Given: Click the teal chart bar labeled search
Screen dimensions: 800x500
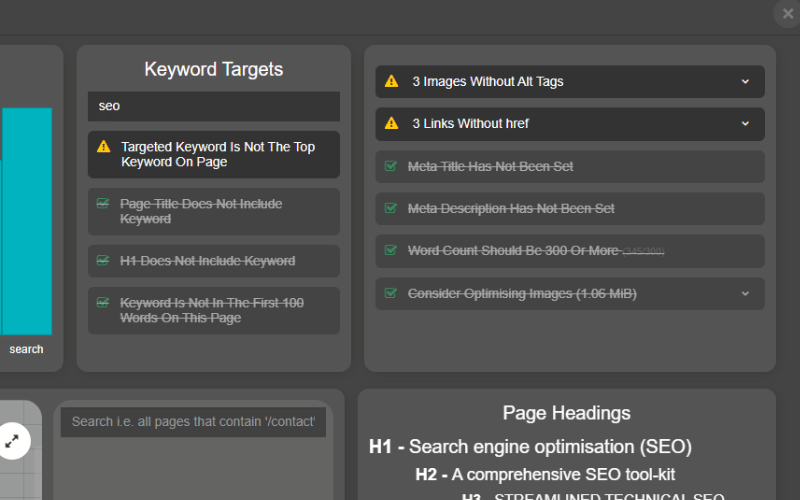Looking at the screenshot, I should pyautogui.click(x=26, y=221).
